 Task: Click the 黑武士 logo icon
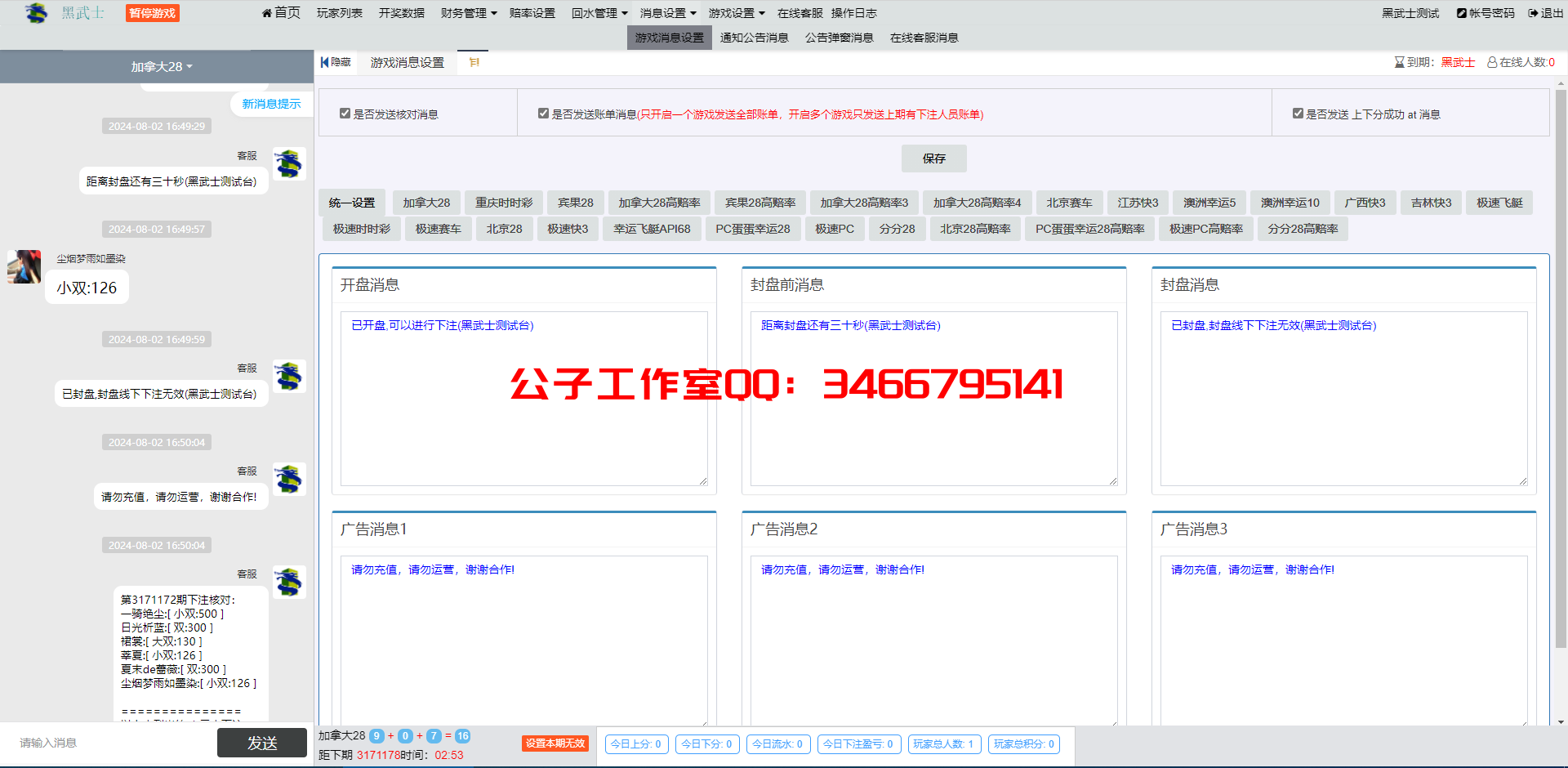click(36, 13)
